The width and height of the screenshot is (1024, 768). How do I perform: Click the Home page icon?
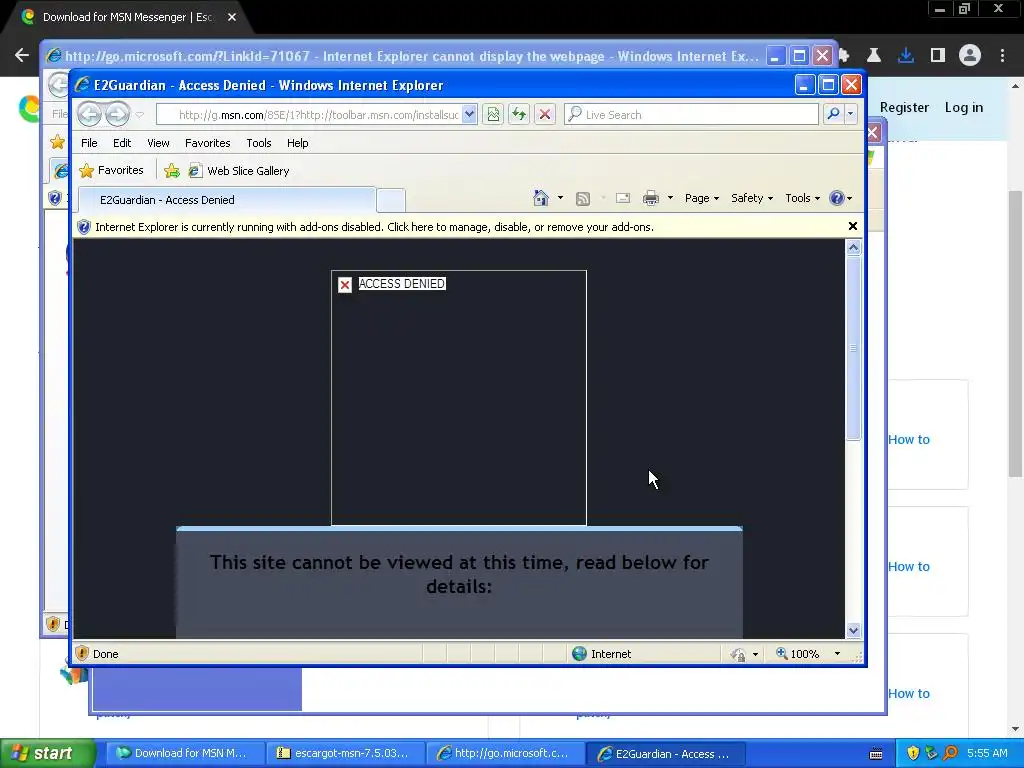click(x=541, y=198)
